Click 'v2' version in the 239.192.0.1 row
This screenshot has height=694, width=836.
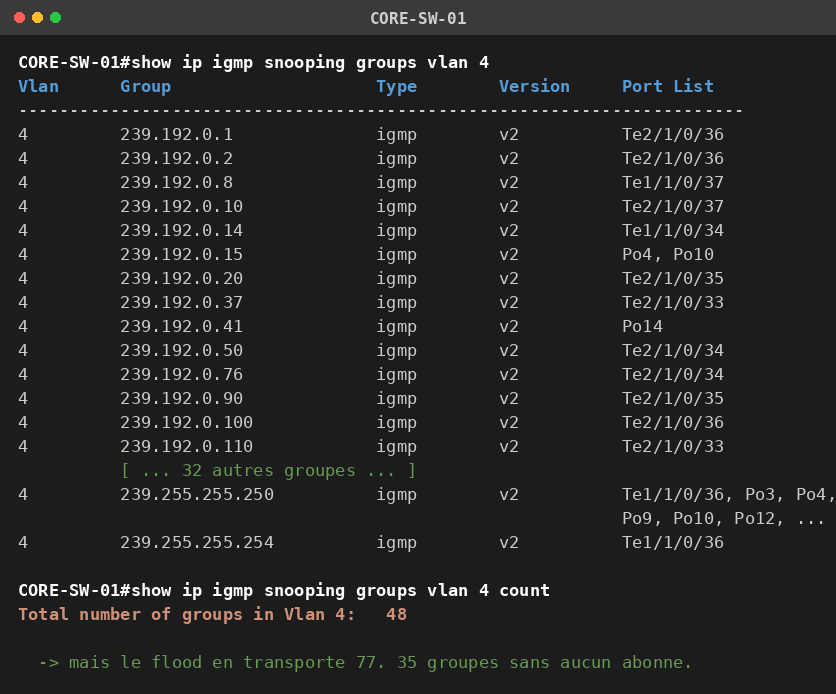coord(509,134)
